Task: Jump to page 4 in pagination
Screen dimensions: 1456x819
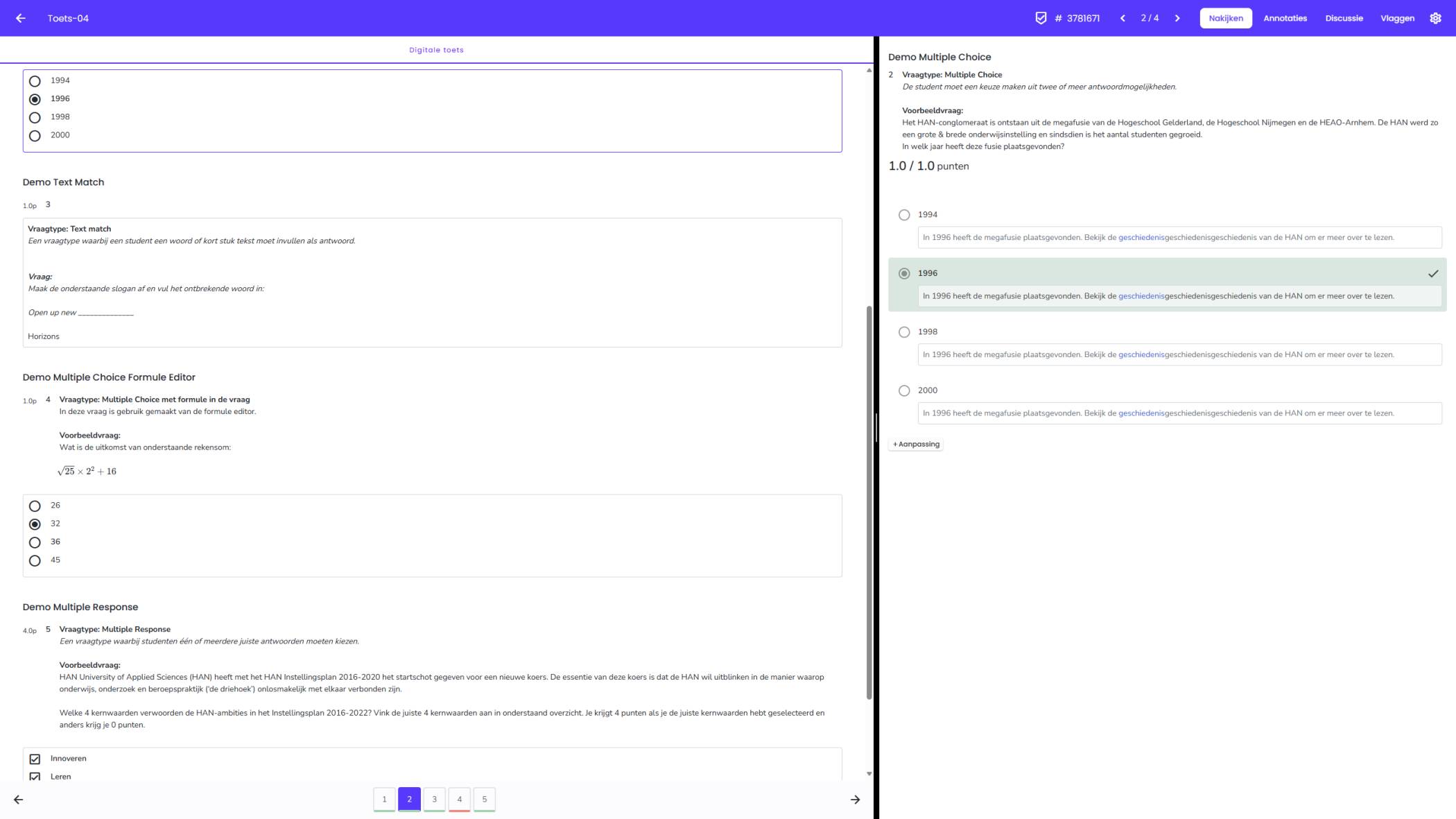Action: pyautogui.click(x=459, y=799)
